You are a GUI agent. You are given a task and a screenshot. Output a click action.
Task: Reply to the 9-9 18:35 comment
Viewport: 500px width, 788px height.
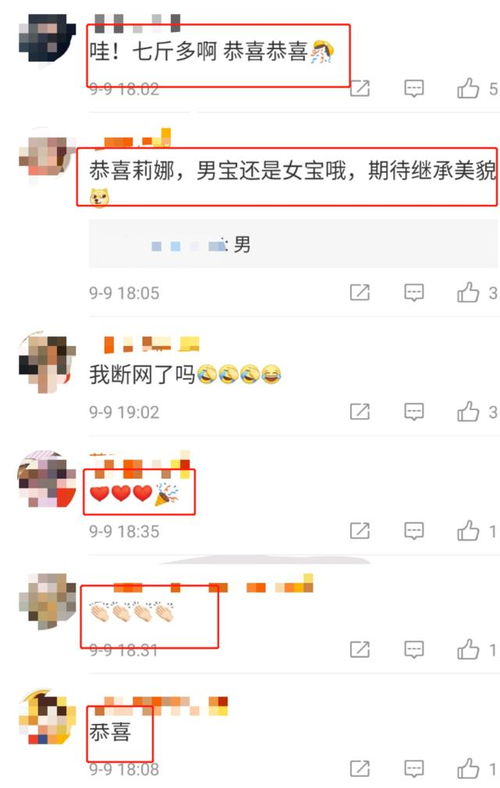tap(414, 531)
